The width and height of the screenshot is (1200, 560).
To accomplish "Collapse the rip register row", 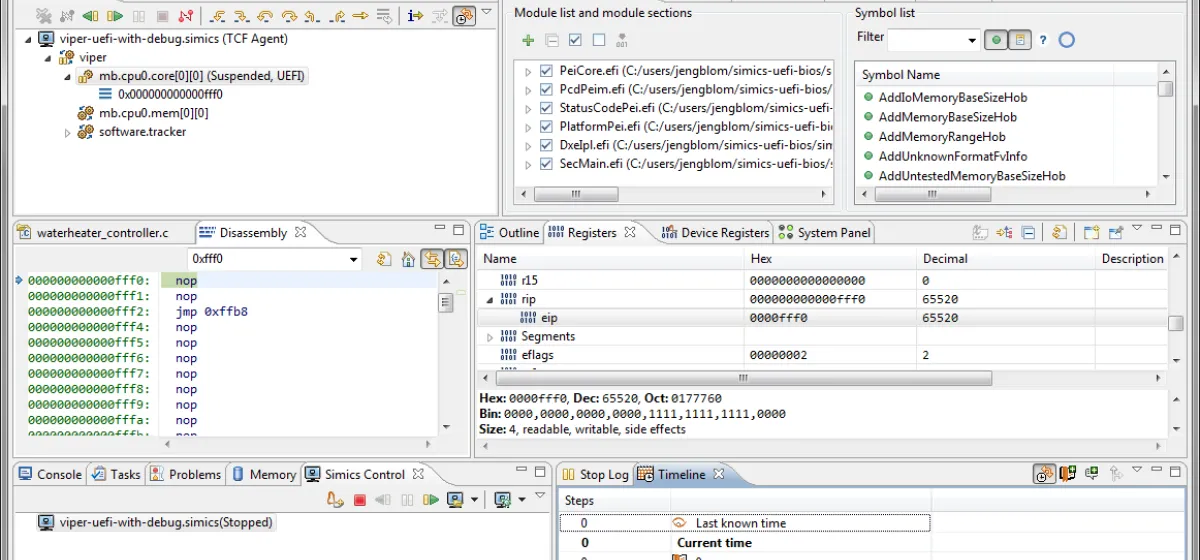I will 490,299.
